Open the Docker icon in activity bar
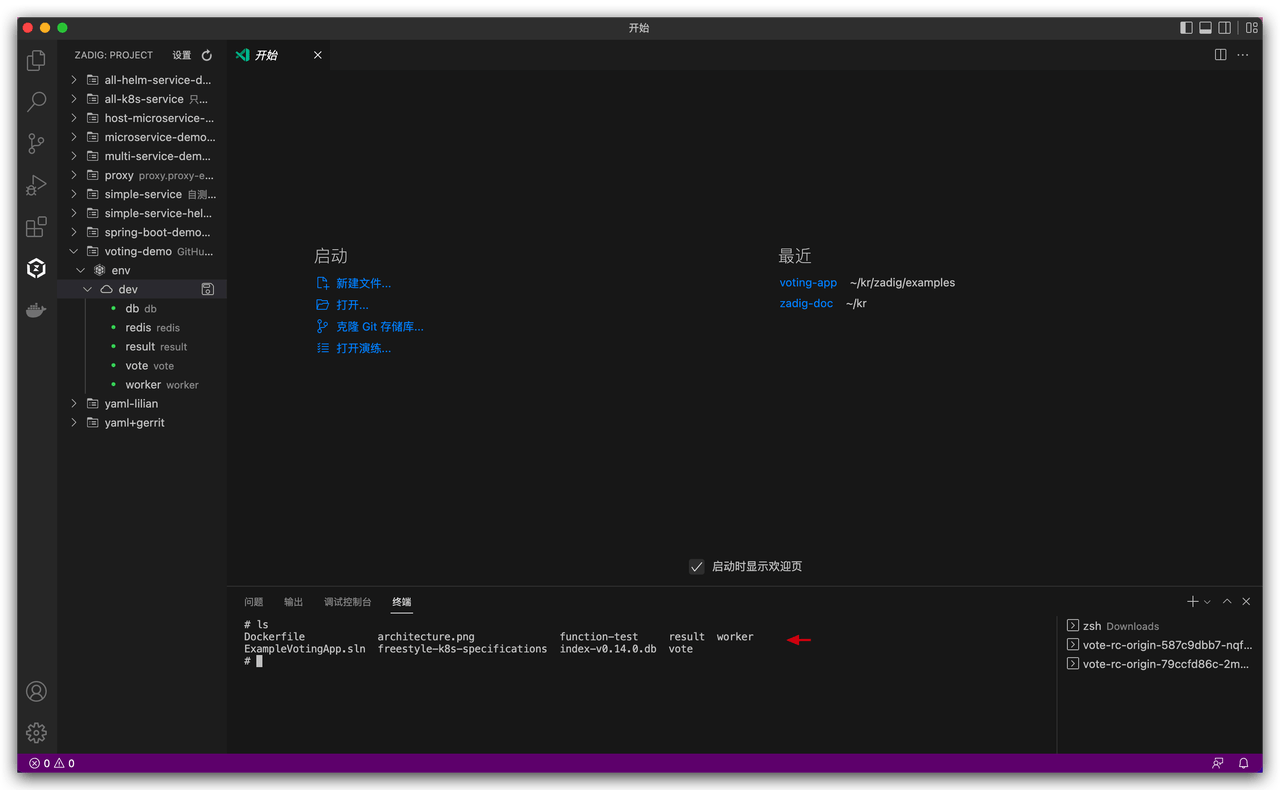The width and height of the screenshot is (1280, 790). [x=36, y=310]
